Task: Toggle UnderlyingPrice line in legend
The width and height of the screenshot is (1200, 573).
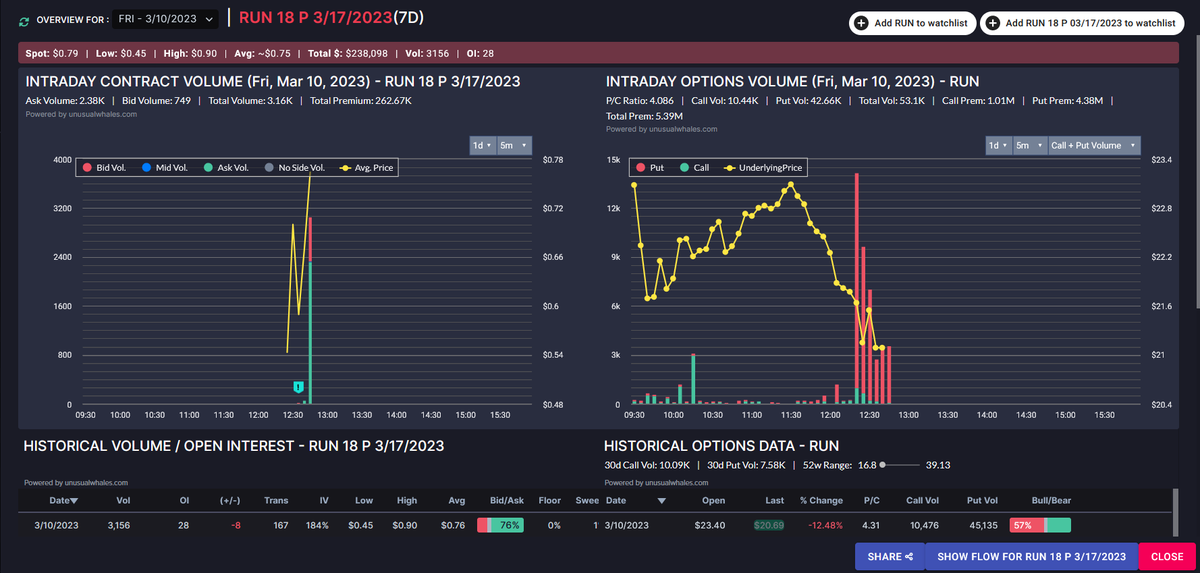Action: point(764,168)
